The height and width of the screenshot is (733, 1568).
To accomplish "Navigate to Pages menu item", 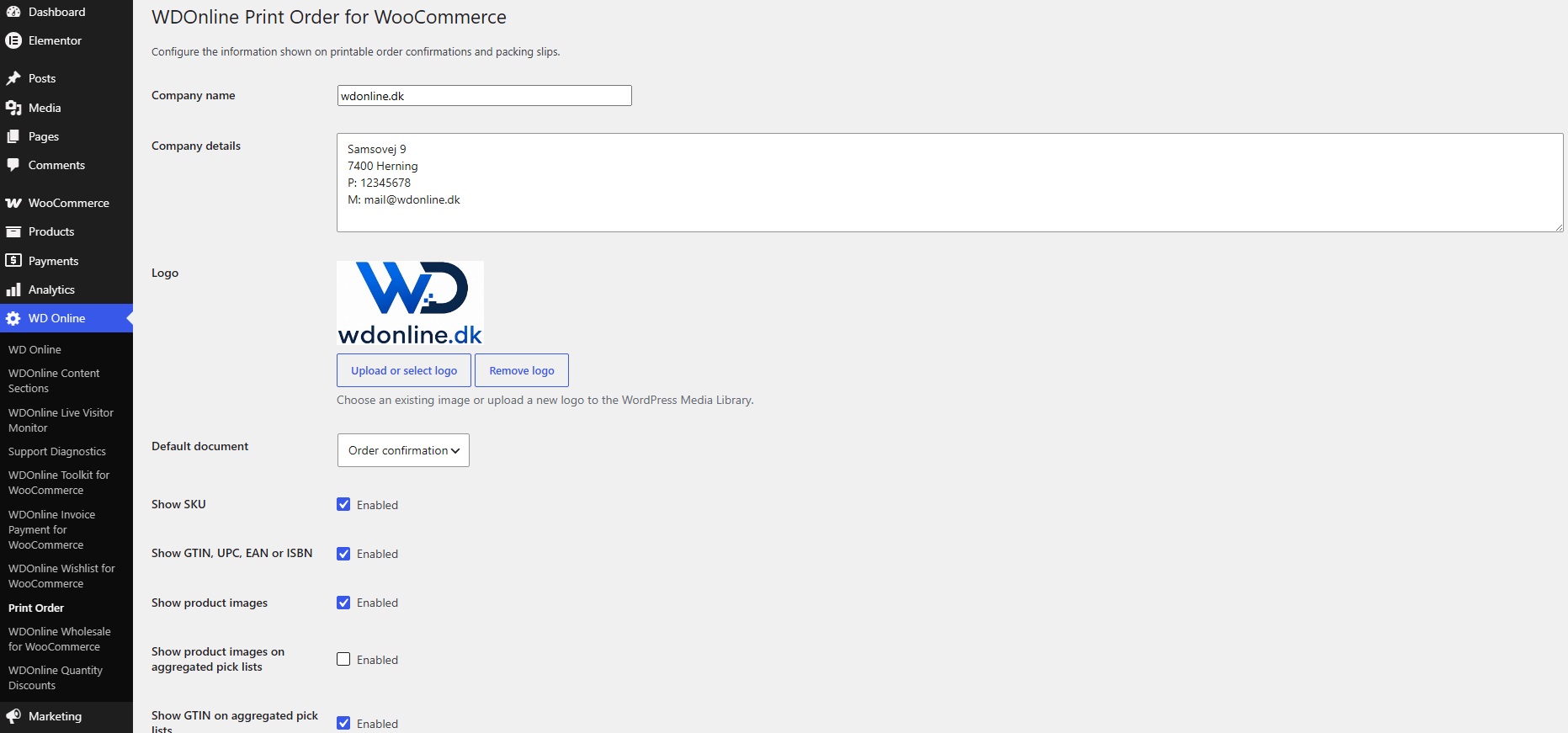I will point(66,136).
